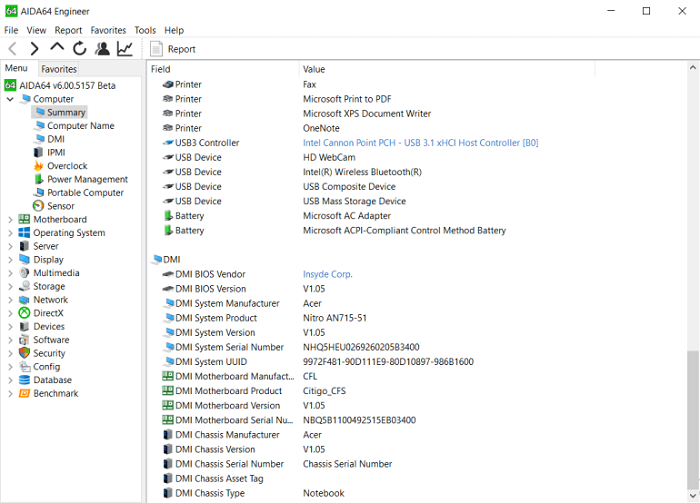Screen dimensions: 700x503
Task: Click the Software icon in tree
Action: tap(24, 340)
